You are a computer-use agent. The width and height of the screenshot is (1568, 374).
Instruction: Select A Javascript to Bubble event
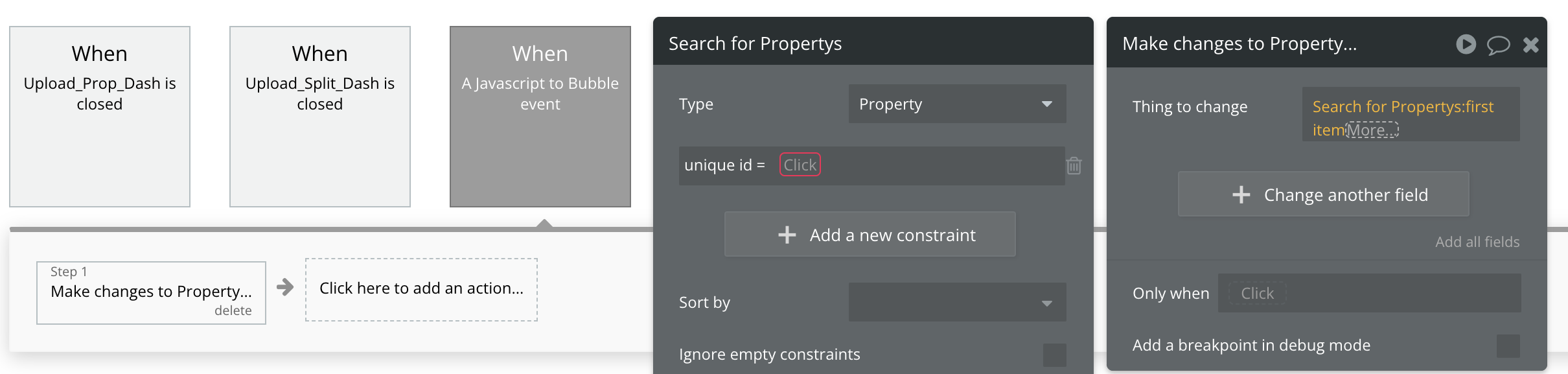[x=540, y=117]
